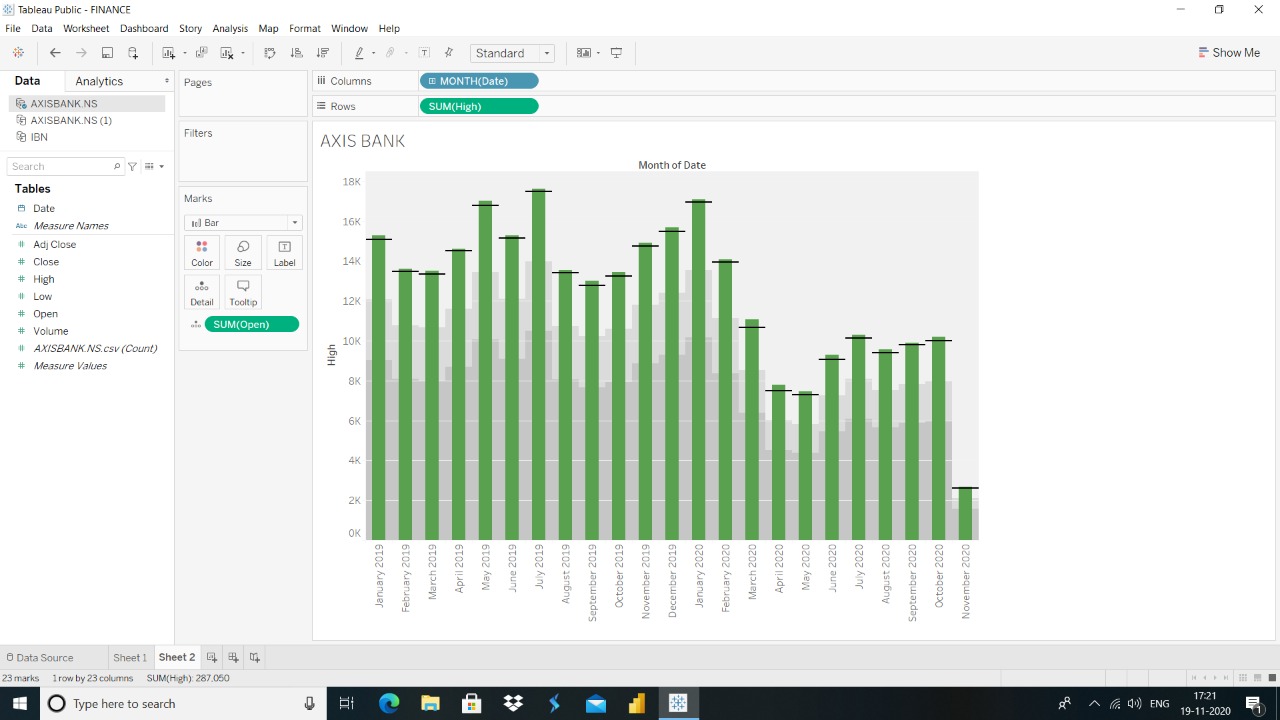
Task: Click the Tableau start page logo icon
Action: (18, 53)
